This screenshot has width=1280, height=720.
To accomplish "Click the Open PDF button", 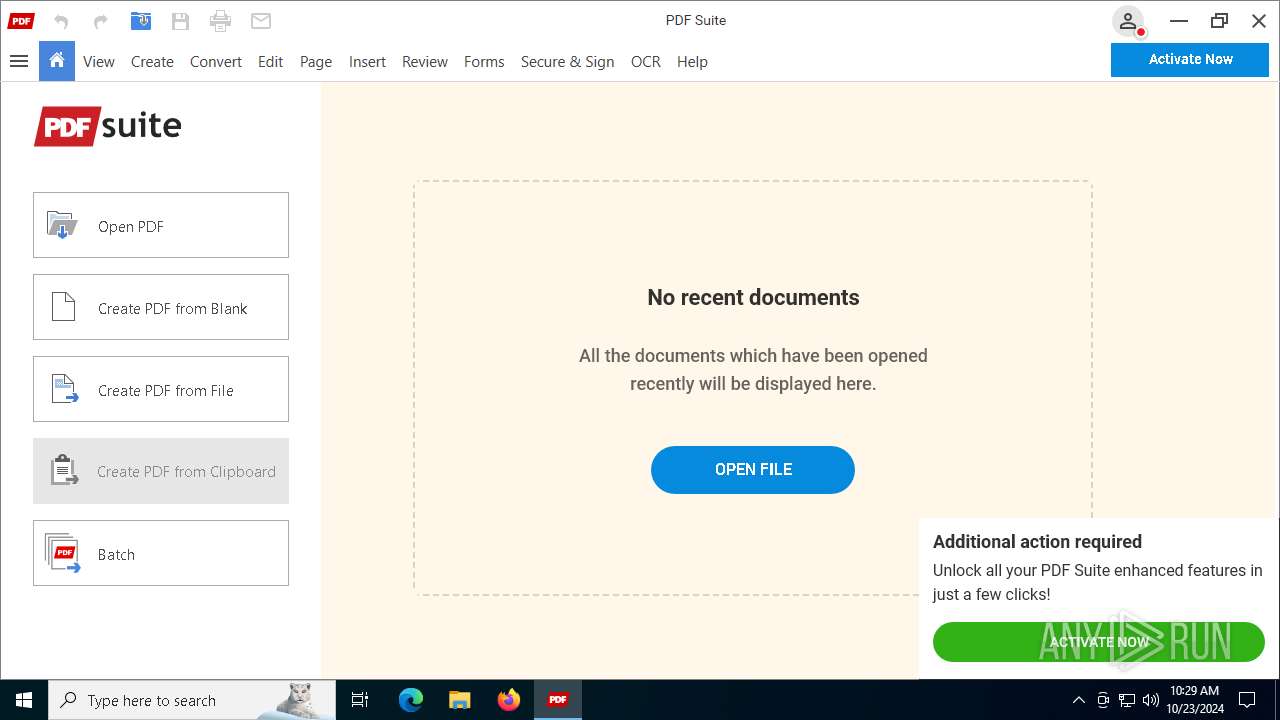I will 161,225.
